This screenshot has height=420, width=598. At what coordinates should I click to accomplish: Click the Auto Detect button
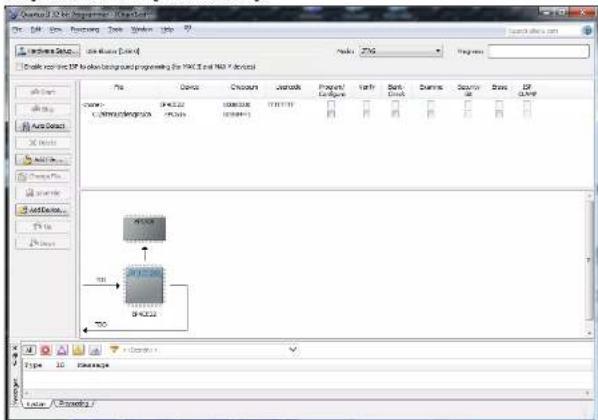43,126
